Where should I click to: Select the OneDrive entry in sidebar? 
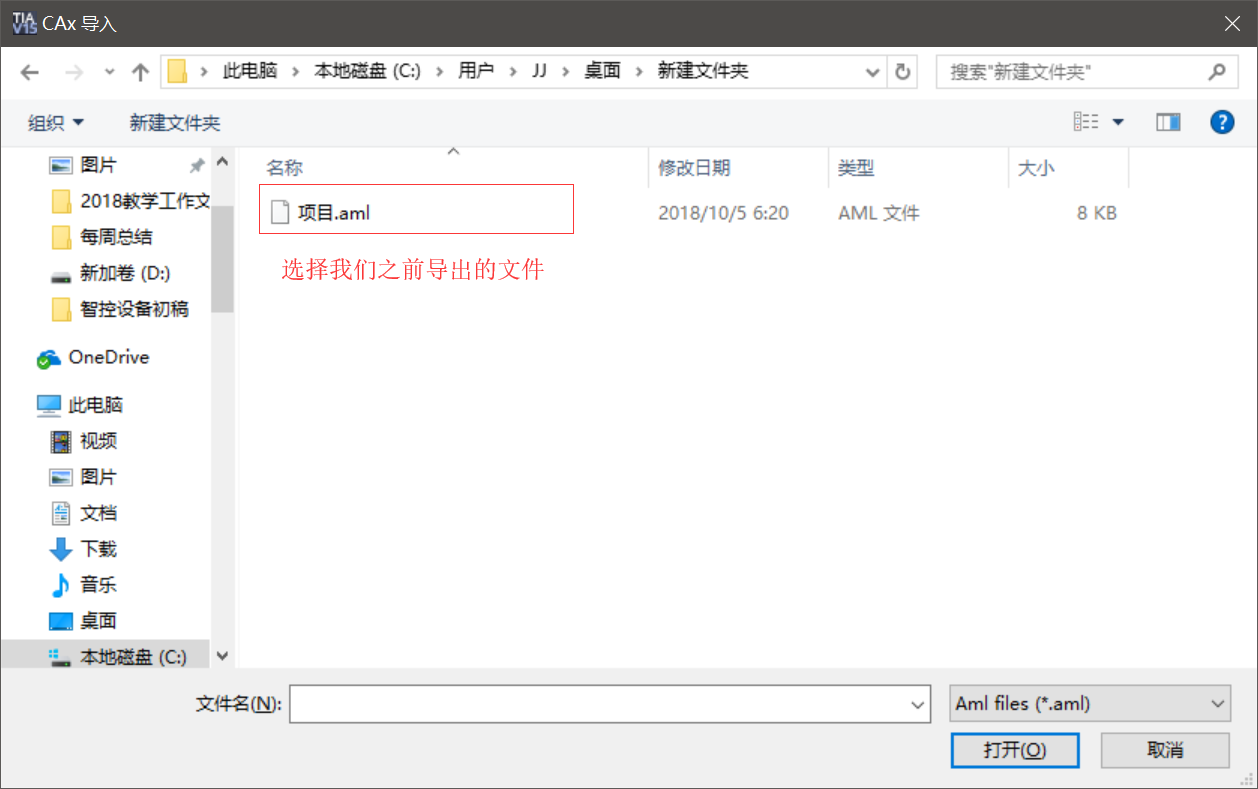pyautogui.click(x=108, y=357)
